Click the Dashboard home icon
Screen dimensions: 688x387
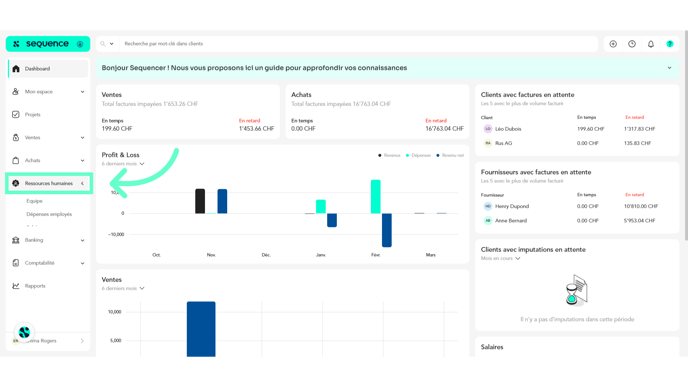click(x=16, y=69)
